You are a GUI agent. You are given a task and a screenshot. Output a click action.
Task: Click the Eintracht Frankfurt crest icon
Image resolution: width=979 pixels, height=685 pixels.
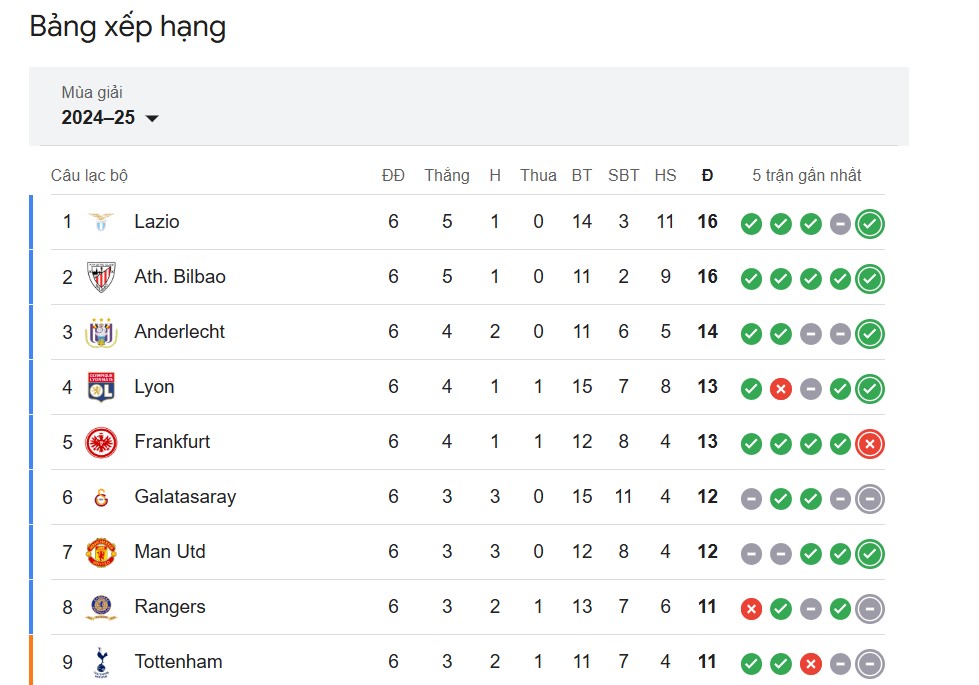click(x=101, y=442)
